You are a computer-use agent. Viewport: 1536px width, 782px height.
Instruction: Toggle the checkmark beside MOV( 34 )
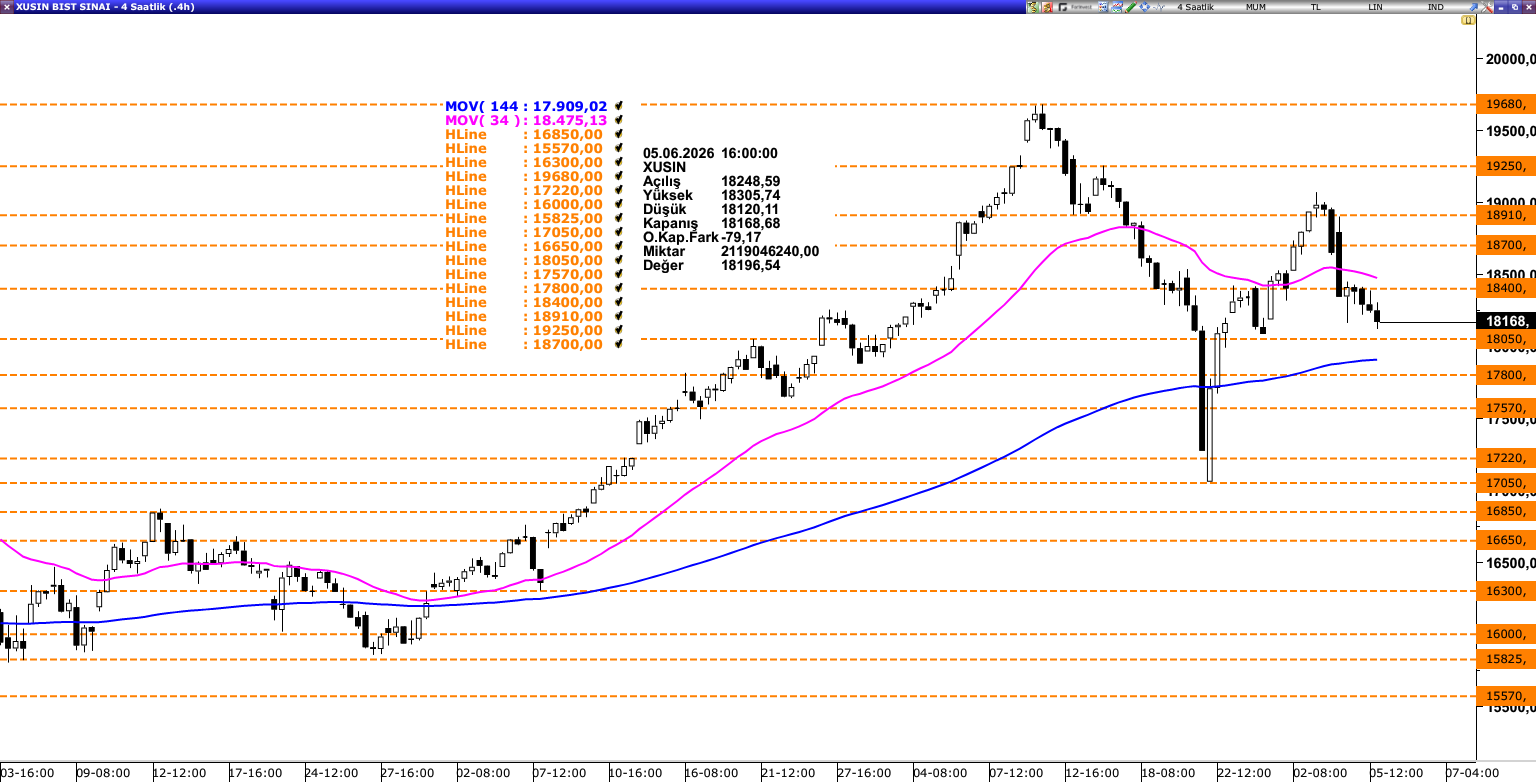click(x=620, y=120)
